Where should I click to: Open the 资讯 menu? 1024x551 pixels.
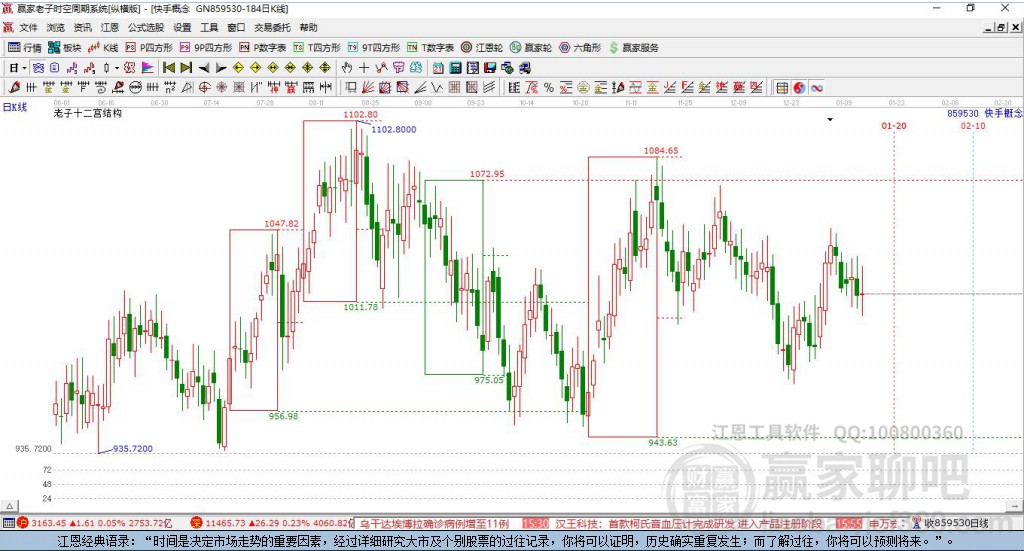click(x=83, y=27)
